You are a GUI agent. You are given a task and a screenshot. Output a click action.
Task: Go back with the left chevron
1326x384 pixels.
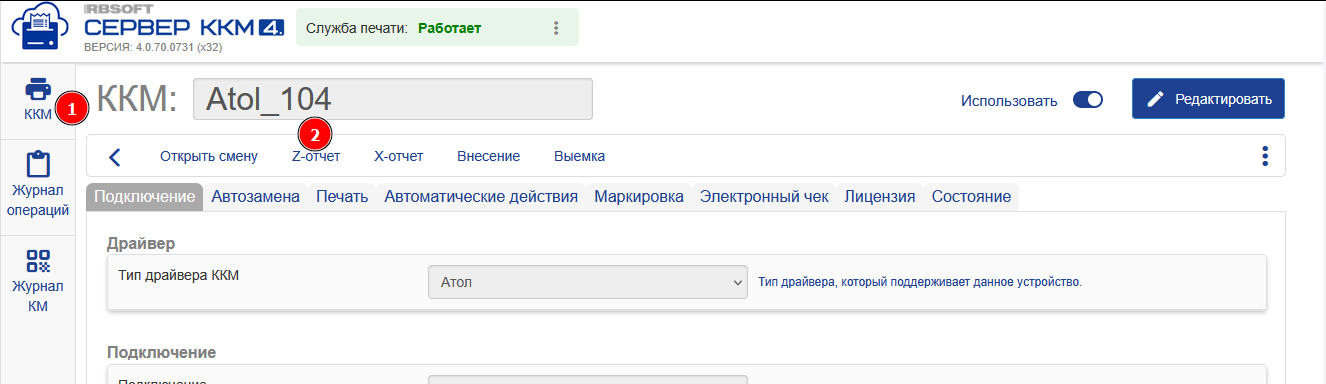[114, 156]
